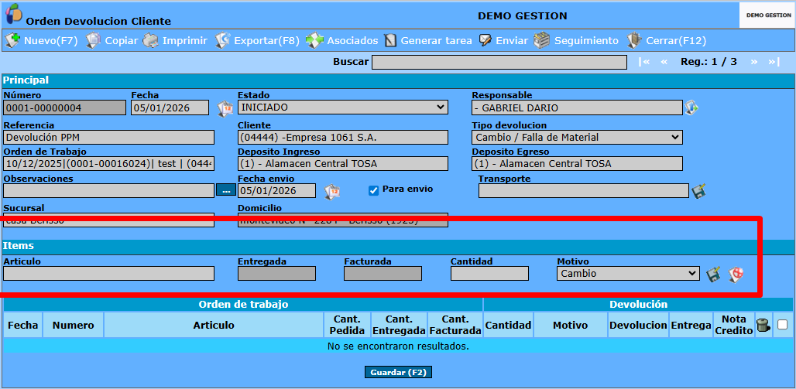Click the save item icon beside Motivo
The width and height of the screenshot is (796, 389).
click(x=713, y=274)
